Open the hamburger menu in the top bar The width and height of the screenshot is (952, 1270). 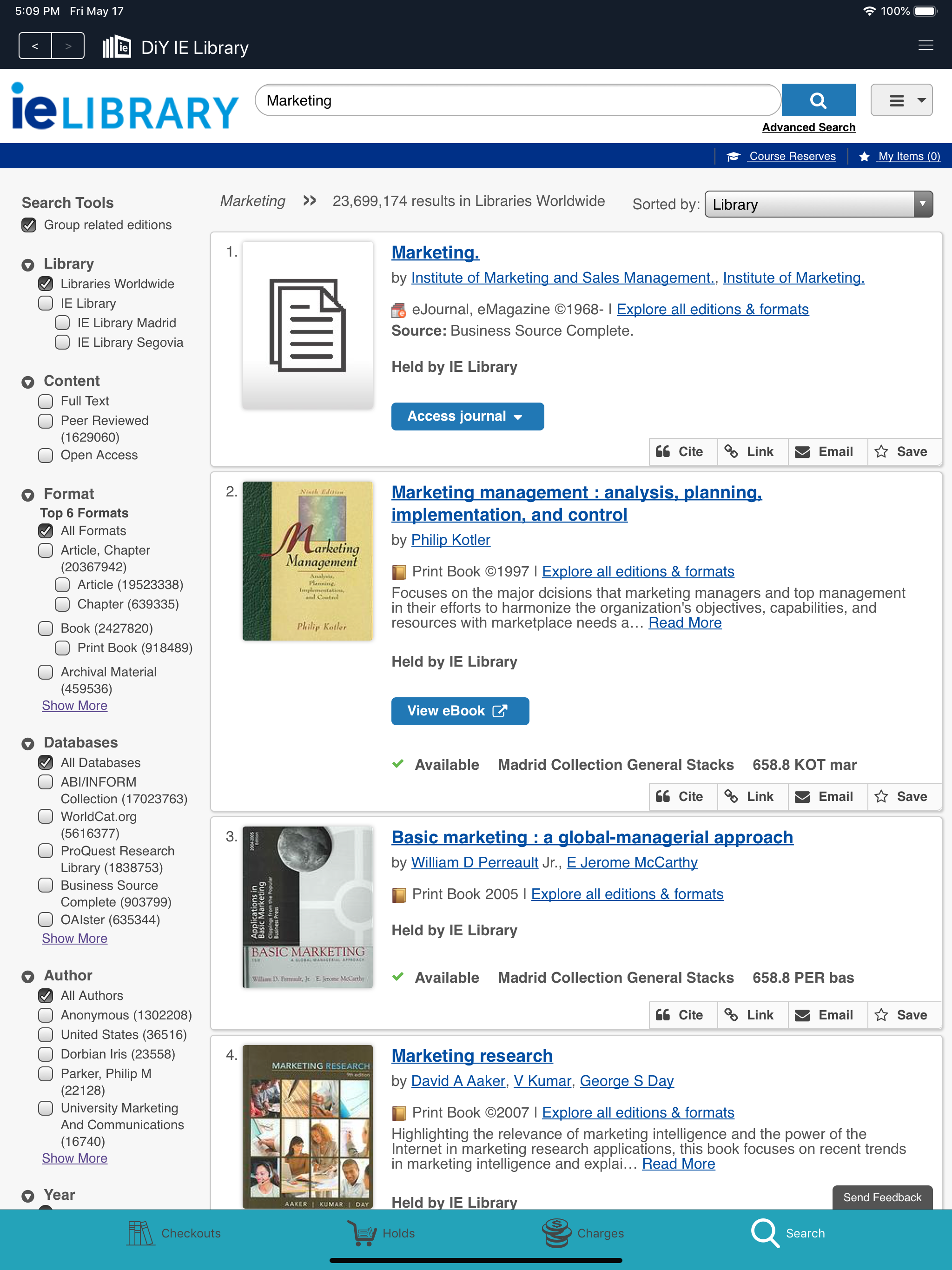point(925,46)
